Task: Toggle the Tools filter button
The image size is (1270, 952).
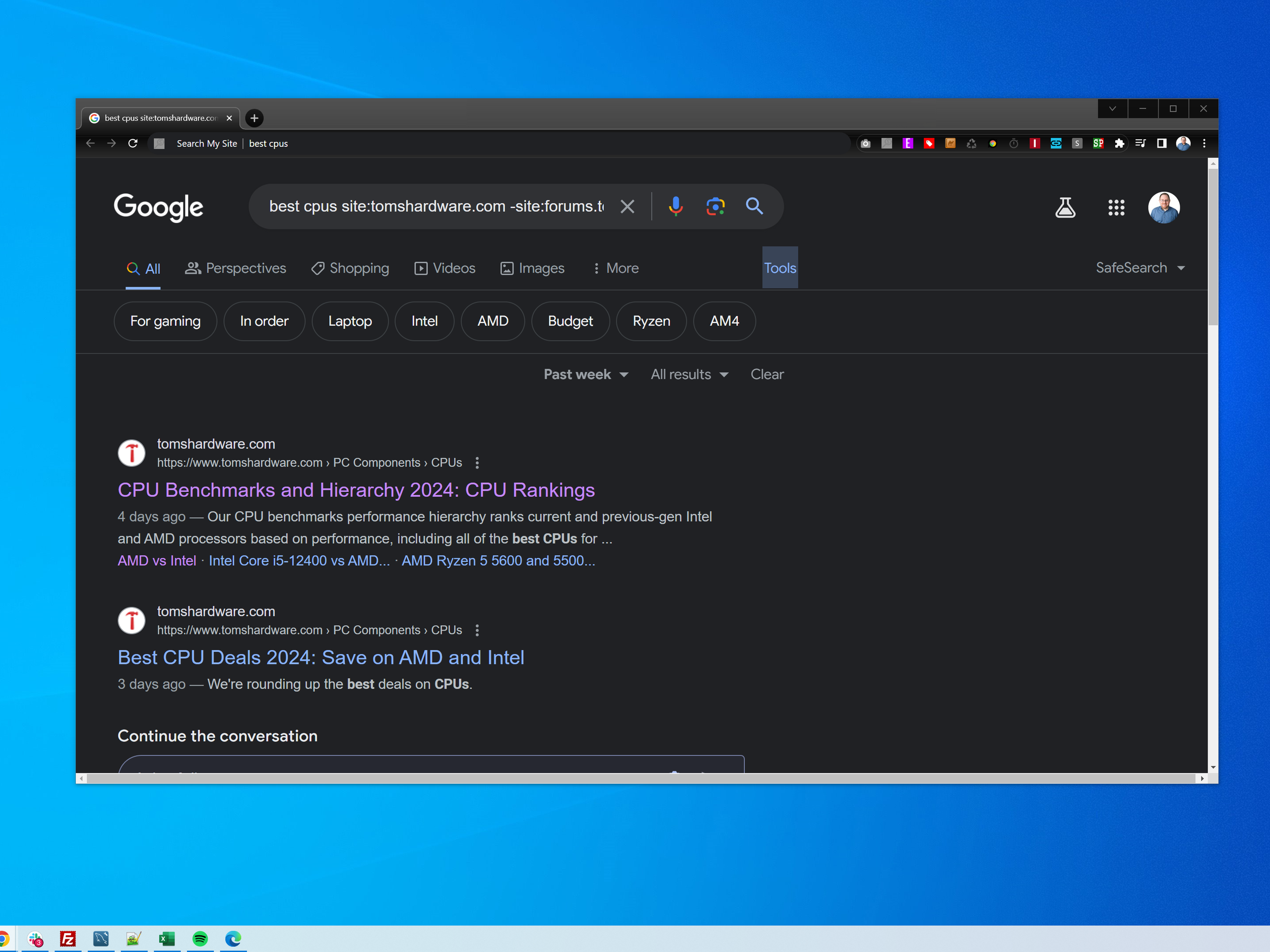Action: [x=780, y=268]
